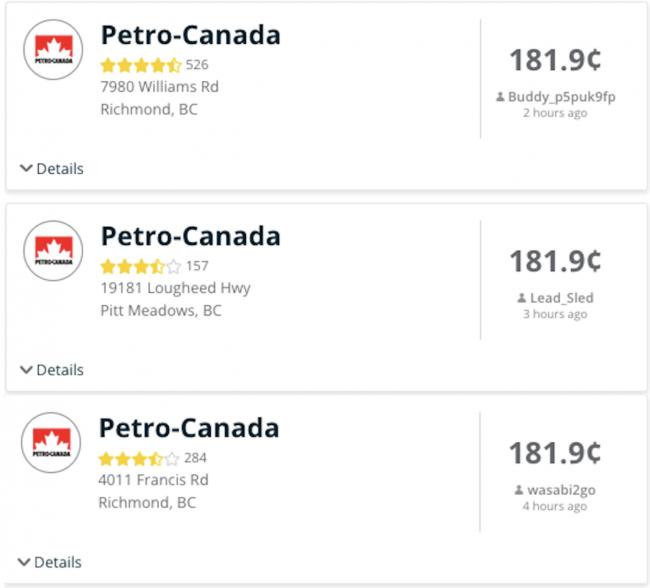Expand Details for Lougheed Hwy station
The width and height of the screenshot is (650, 588).
52,370
